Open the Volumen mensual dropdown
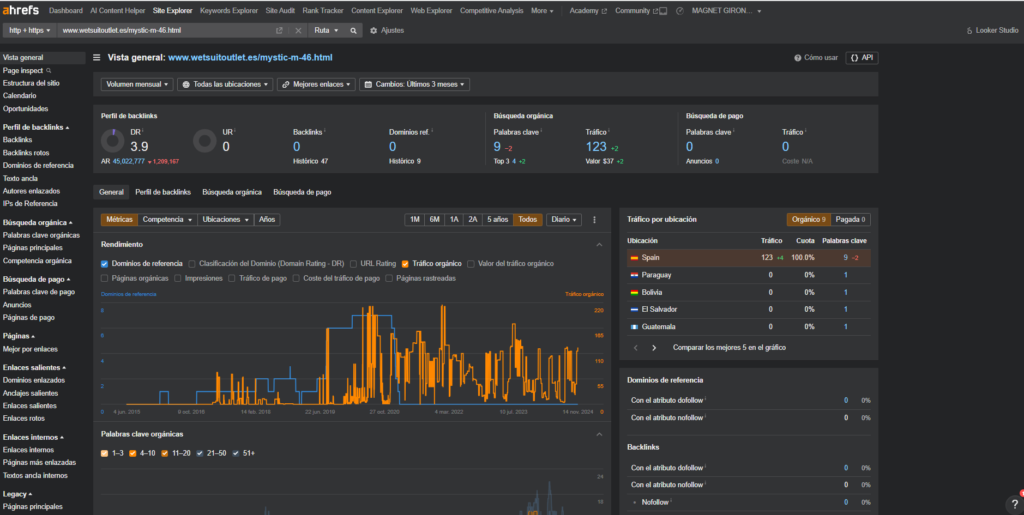This screenshot has height=515, width=1024. click(136, 85)
